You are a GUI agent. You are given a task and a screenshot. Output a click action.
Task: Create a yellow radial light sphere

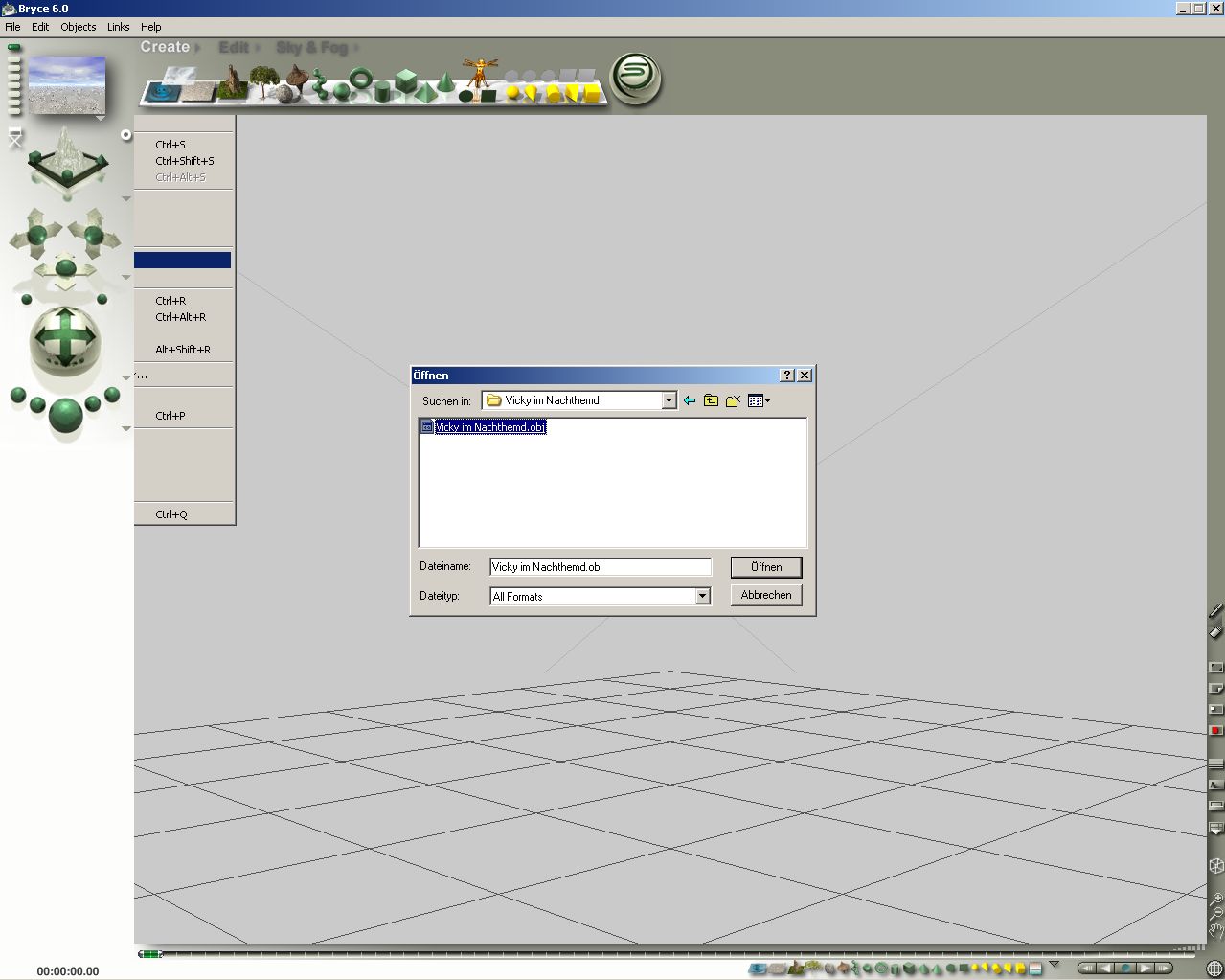[513, 92]
